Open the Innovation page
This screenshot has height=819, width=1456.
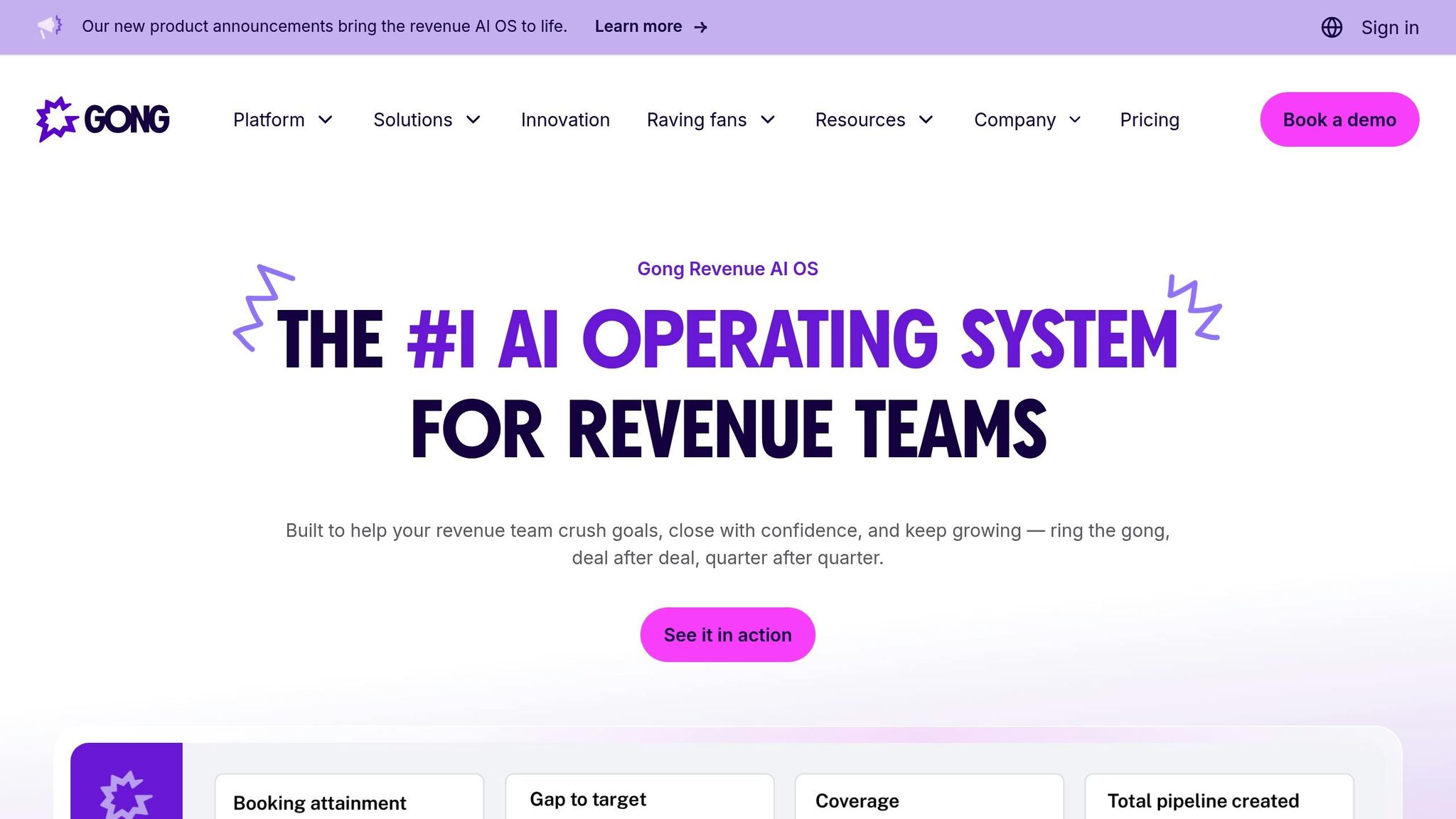(565, 120)
